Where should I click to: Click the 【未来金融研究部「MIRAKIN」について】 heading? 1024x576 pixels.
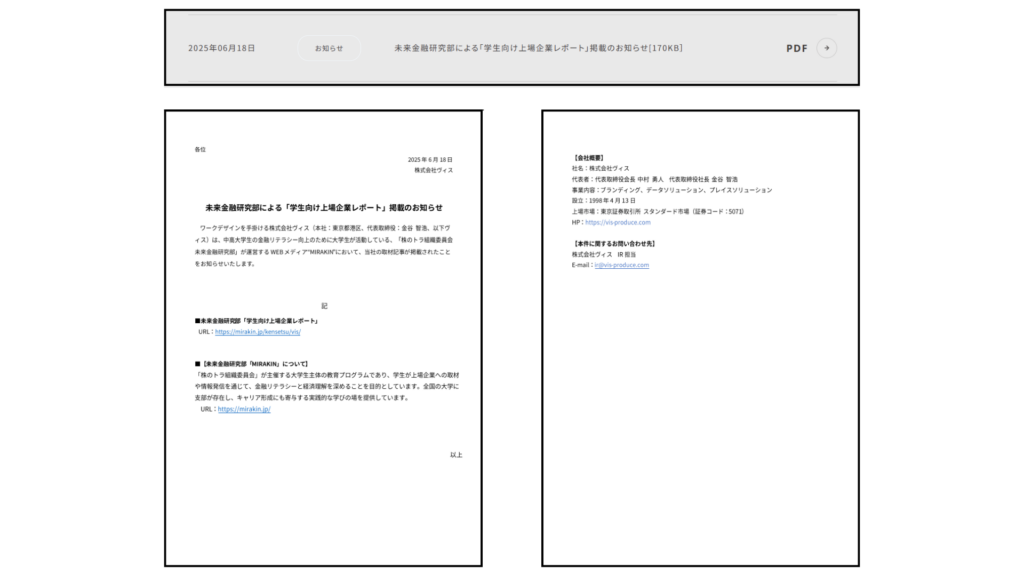click(x=251, y=364)
